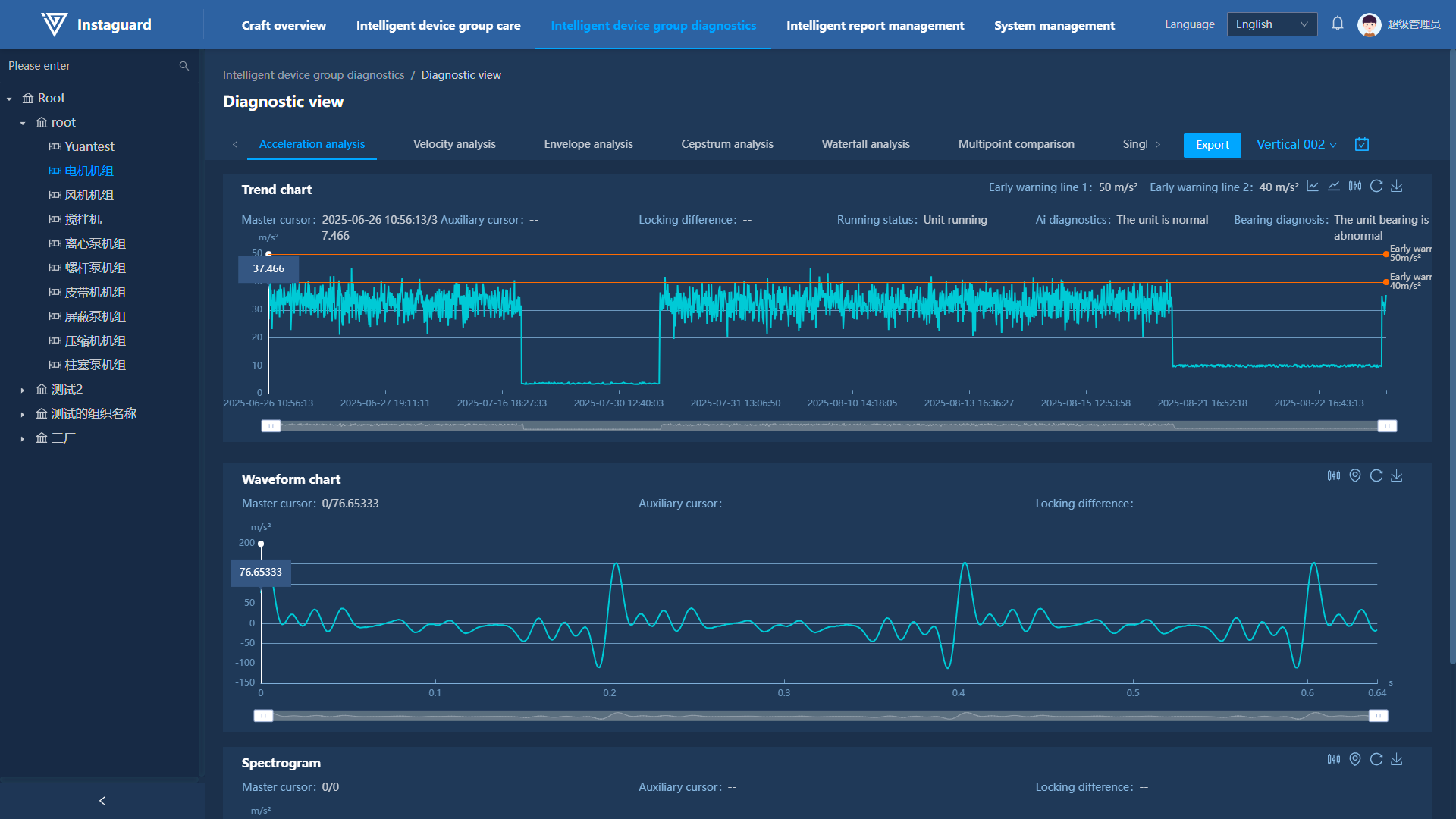Open Trend chart candlestick settings icon

1355,187
